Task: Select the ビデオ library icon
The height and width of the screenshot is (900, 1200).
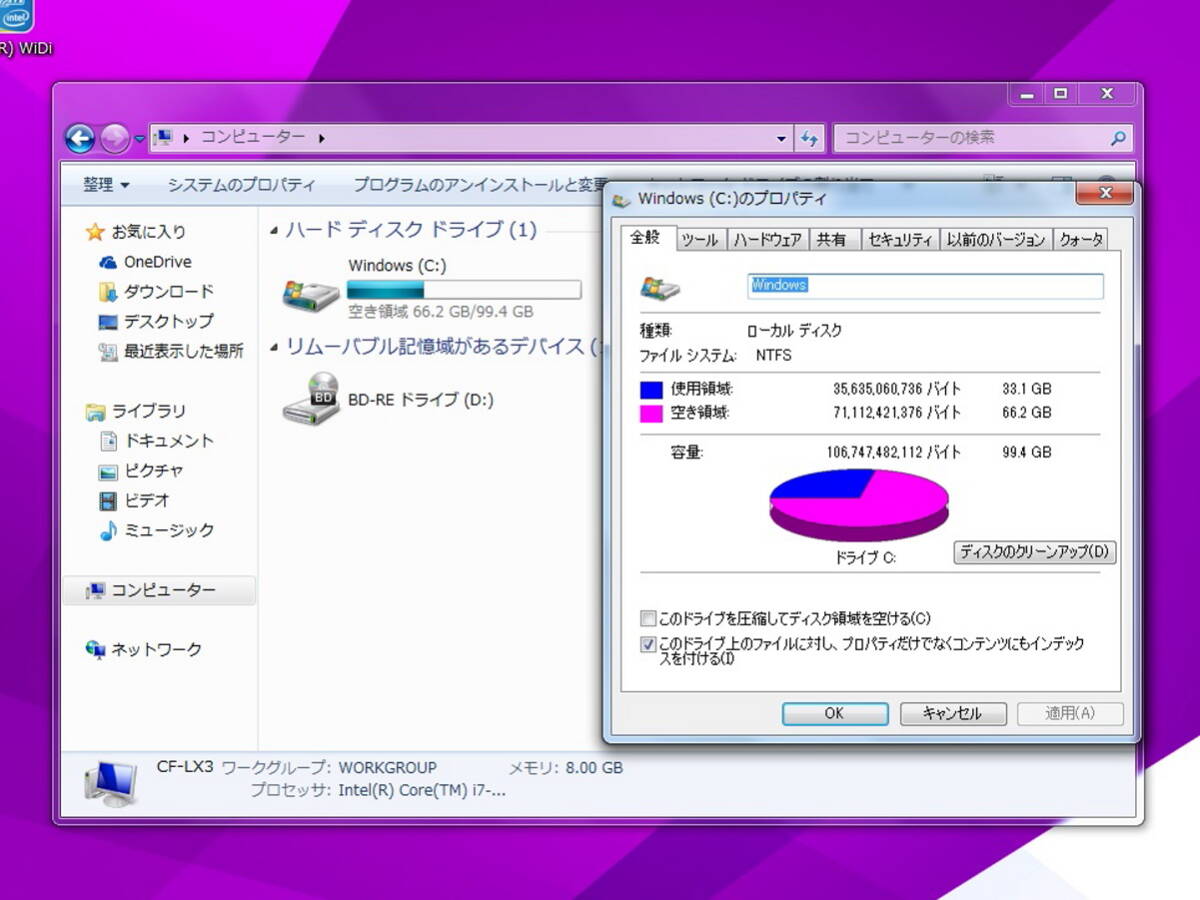Action: click(x=108, y=501)
